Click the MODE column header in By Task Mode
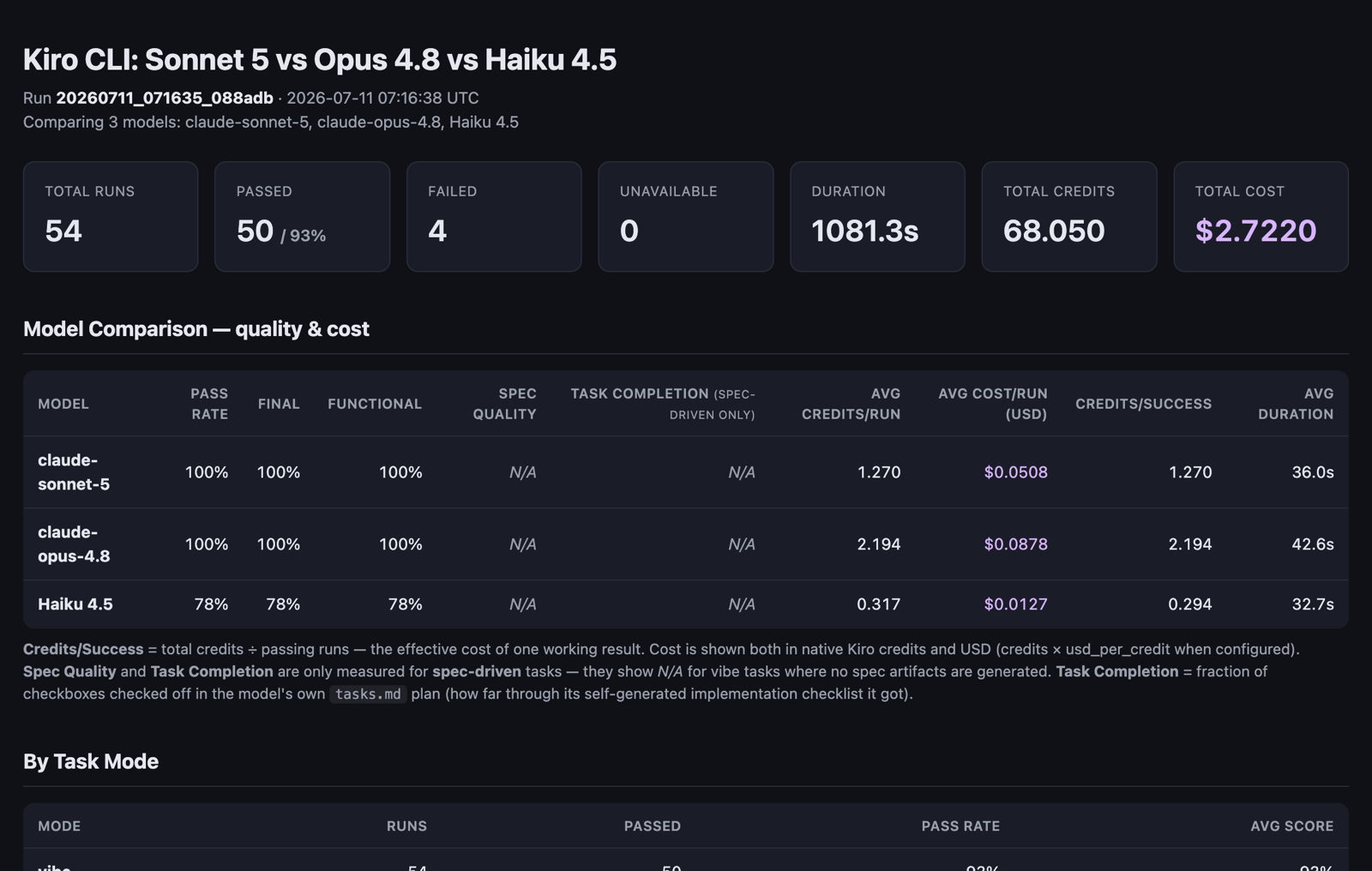 59,826
